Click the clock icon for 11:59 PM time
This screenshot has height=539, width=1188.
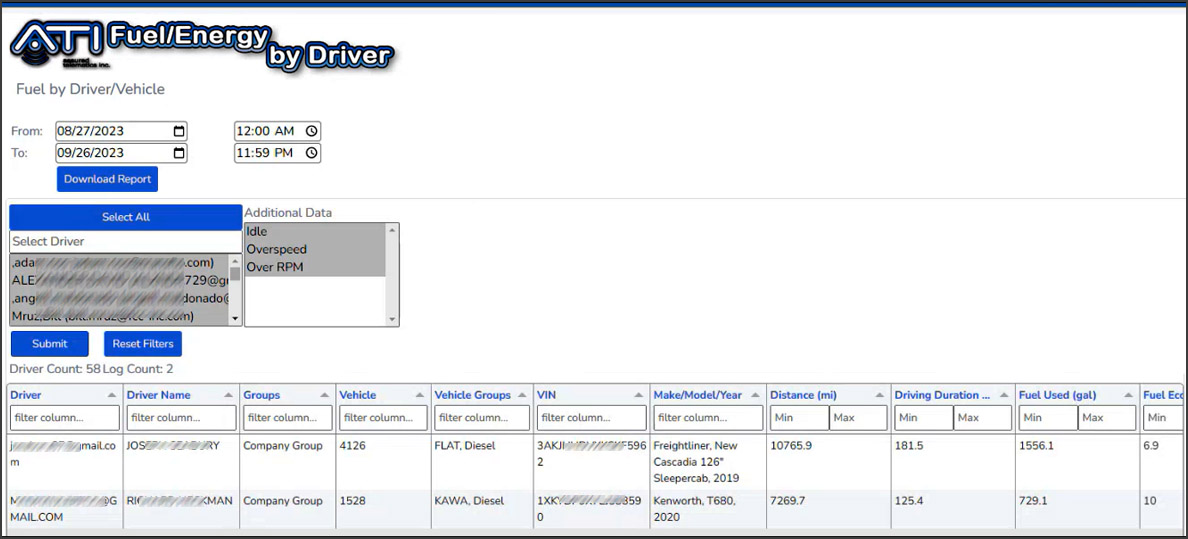point(311,153)
